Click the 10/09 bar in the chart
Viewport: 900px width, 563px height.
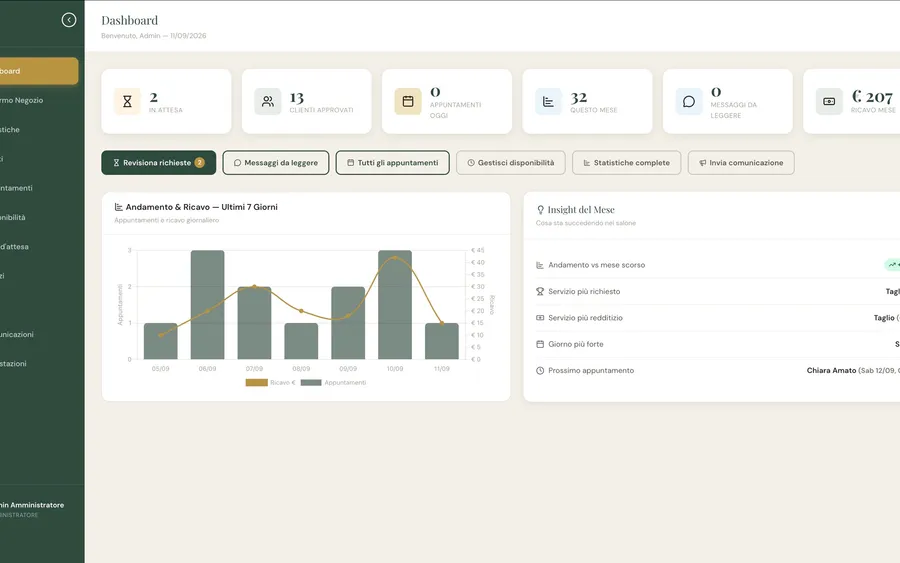395,305
